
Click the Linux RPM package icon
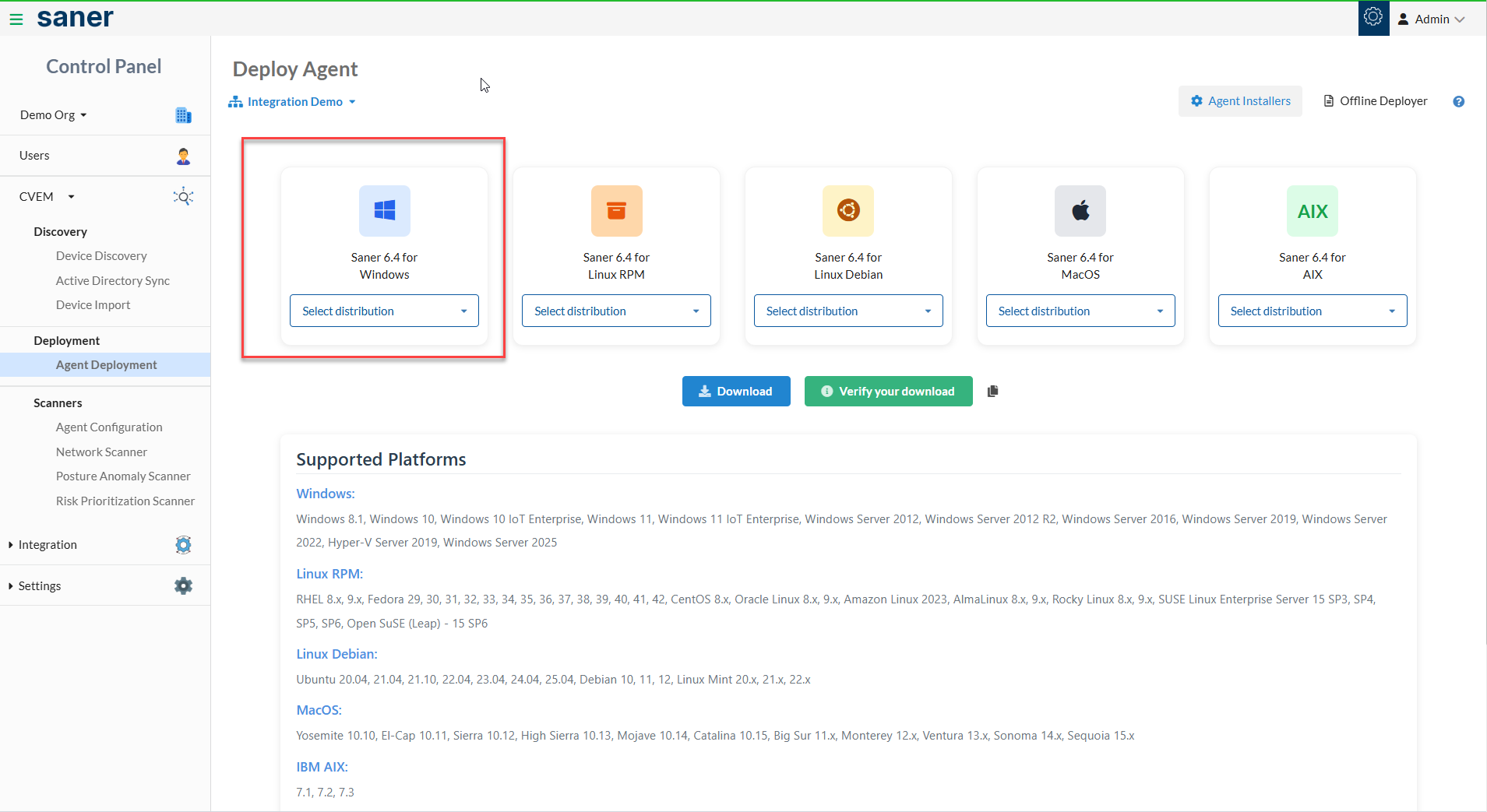[x=617, y=211]
